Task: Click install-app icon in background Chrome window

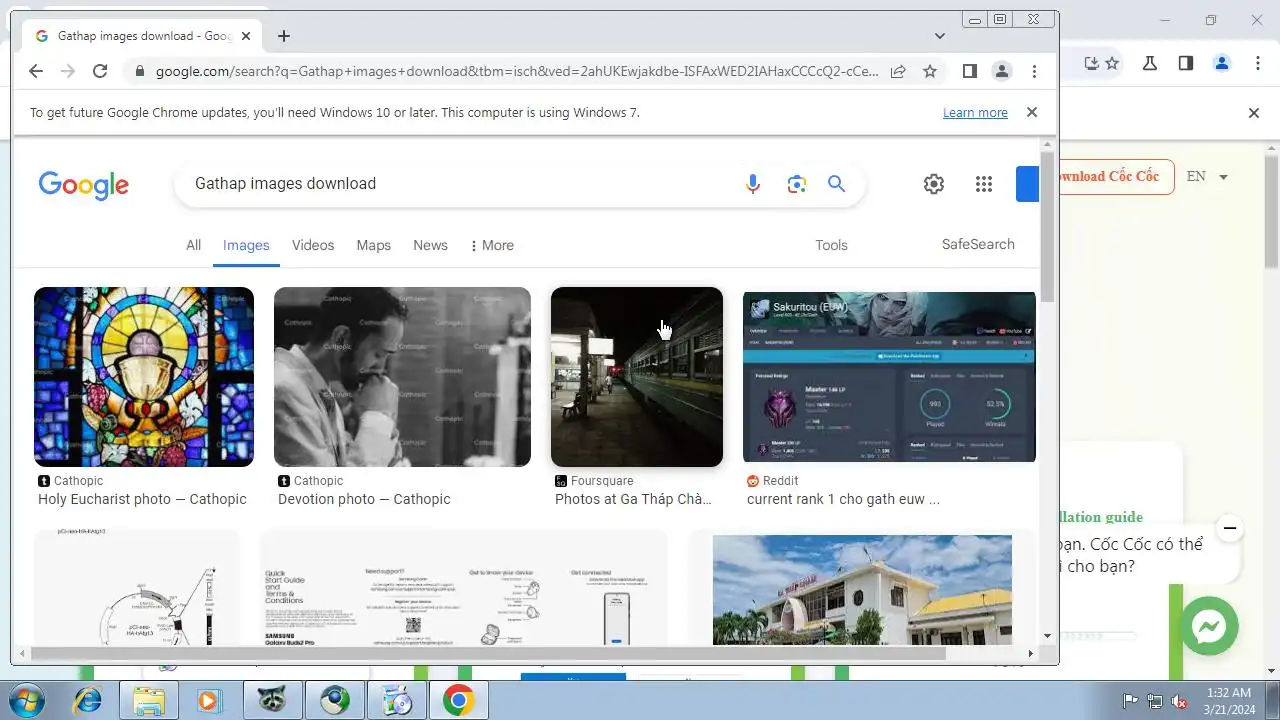Action: point(1092,64)
